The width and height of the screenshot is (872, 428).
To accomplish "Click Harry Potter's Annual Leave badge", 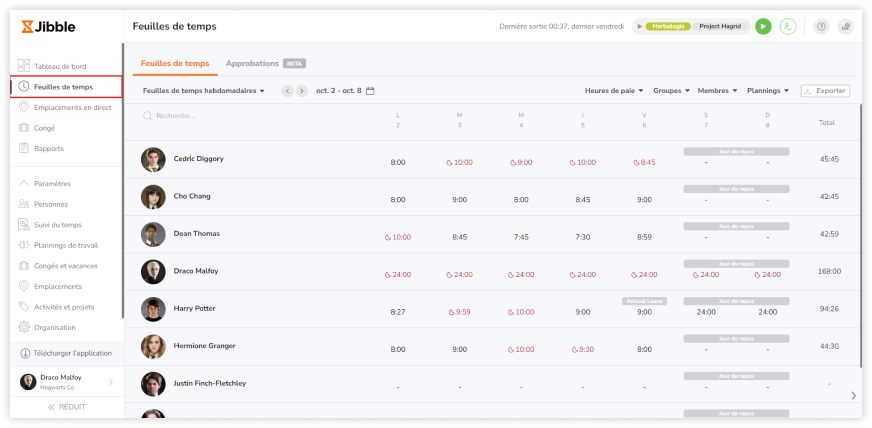I will [x=644, y=301].
